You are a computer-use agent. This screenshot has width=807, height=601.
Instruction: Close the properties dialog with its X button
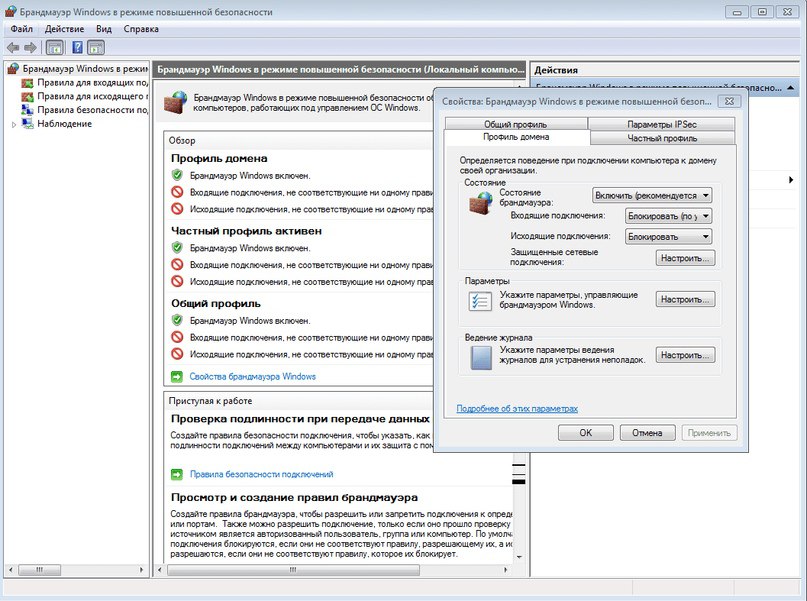pyautogui.click(x=729, y=101)
